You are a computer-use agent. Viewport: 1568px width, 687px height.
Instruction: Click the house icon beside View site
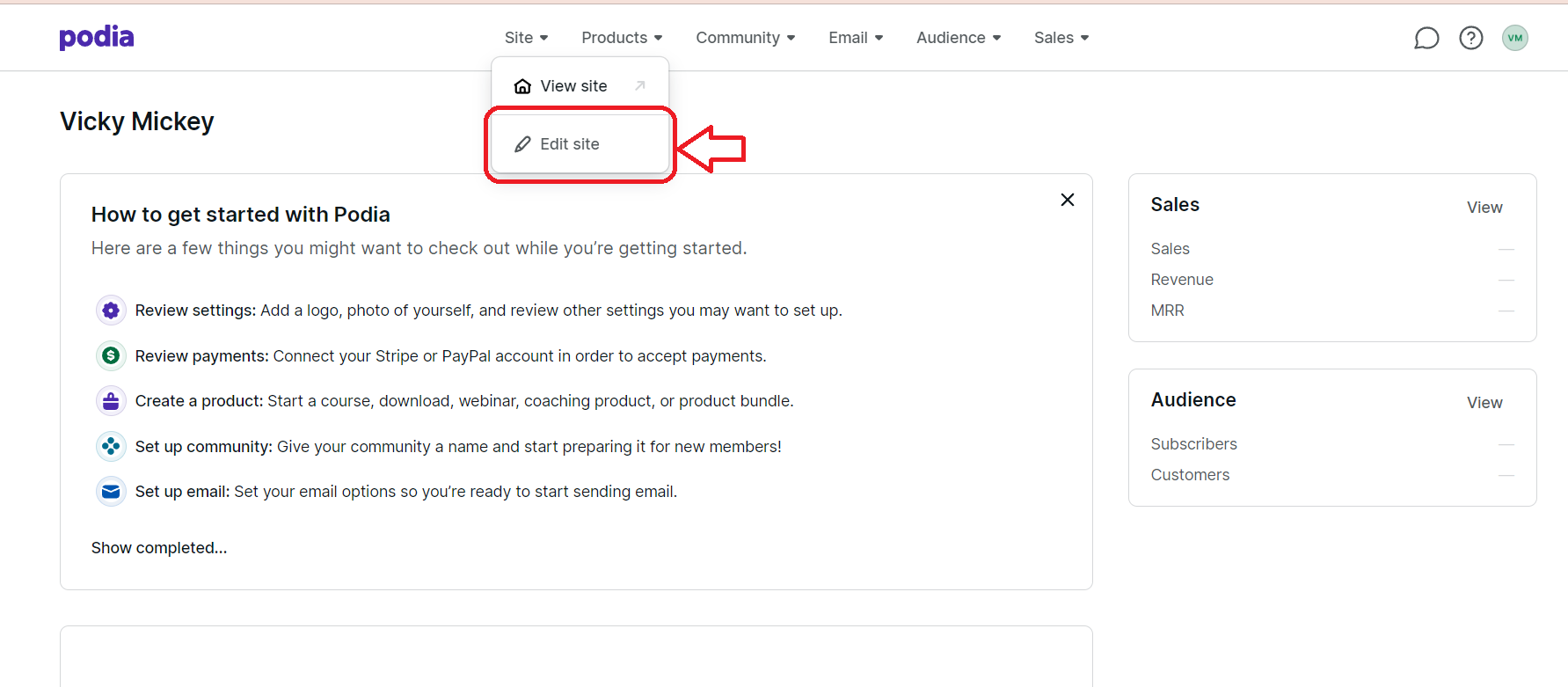click(522, 86)
